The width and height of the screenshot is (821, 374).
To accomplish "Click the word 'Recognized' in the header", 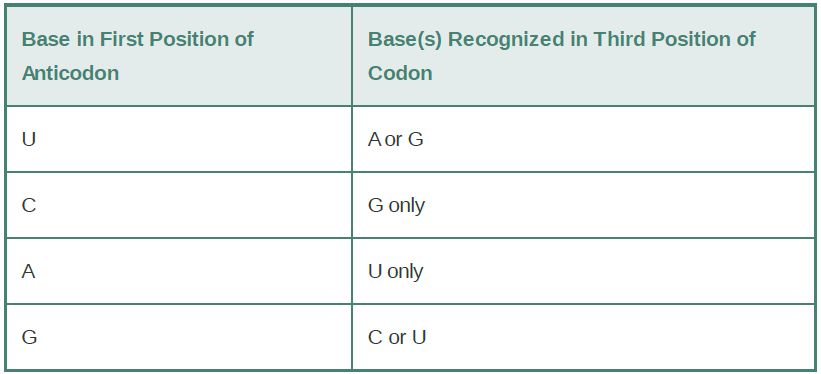I will click(506, 39).
